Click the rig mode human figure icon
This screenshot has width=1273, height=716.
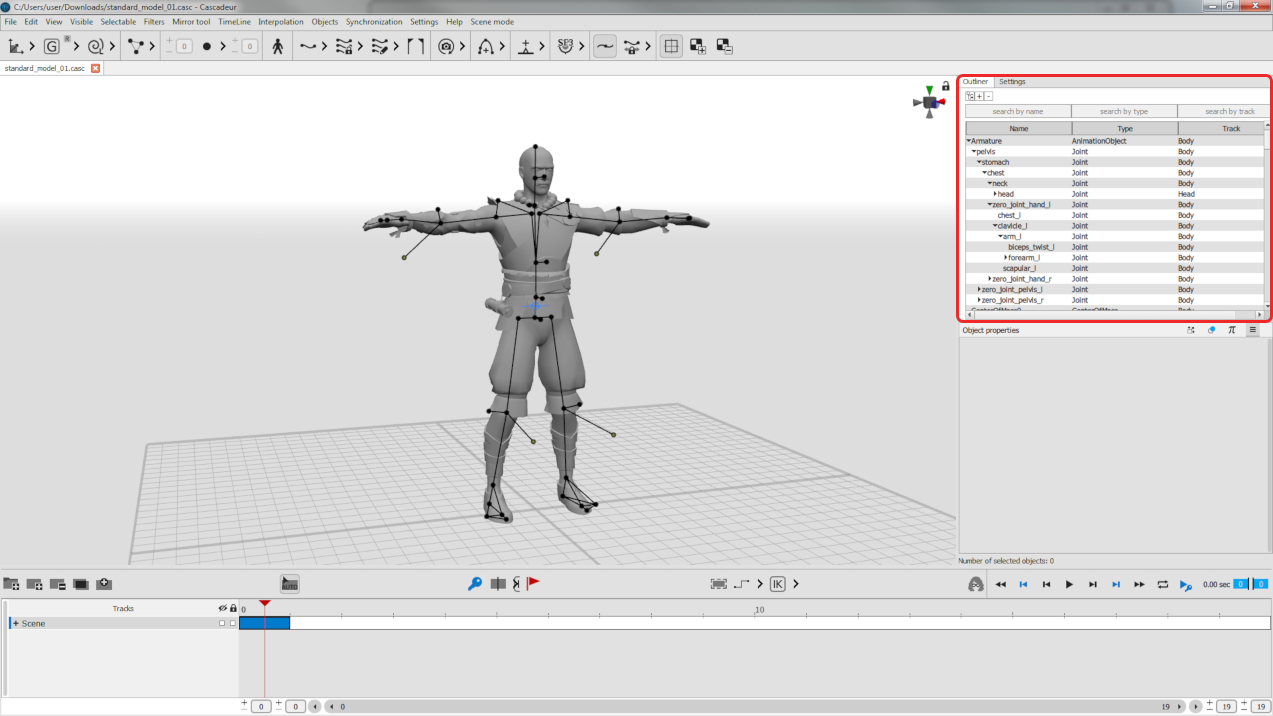click(278, 46)
